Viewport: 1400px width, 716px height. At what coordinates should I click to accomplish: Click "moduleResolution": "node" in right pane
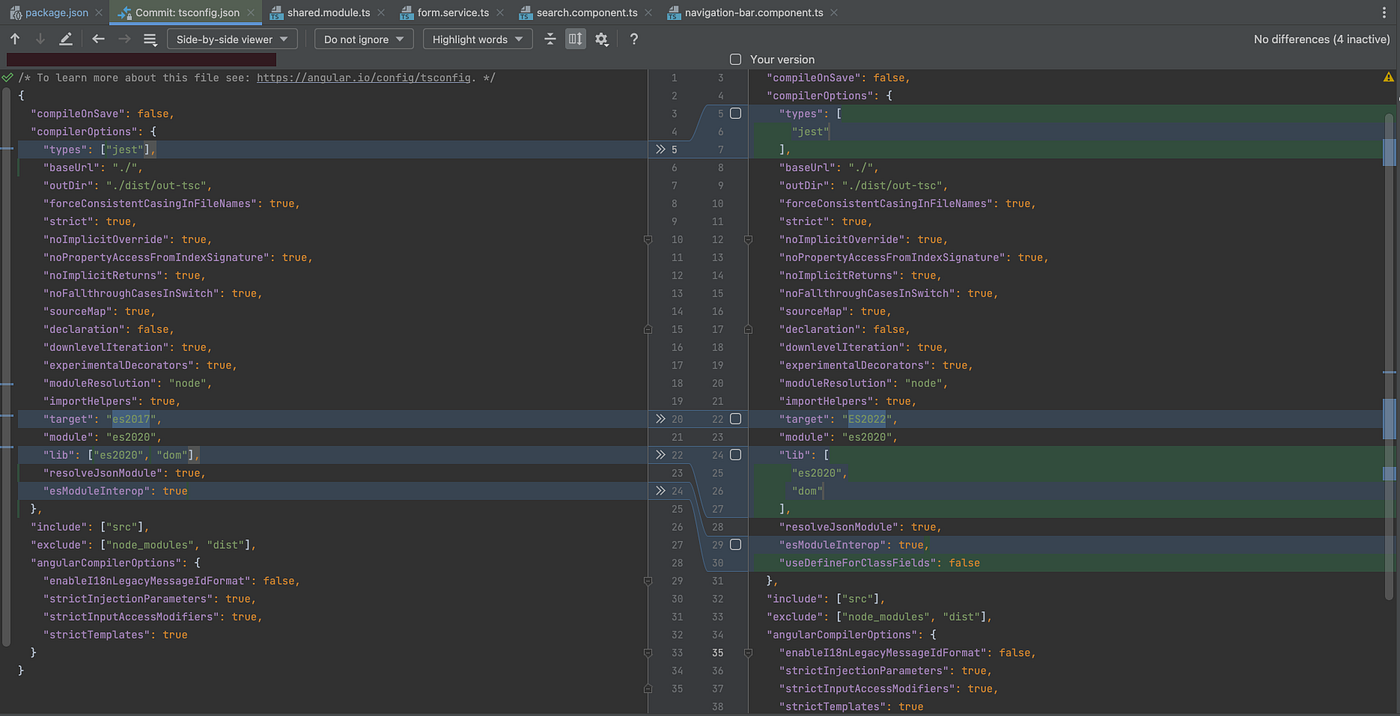(863, 383)
